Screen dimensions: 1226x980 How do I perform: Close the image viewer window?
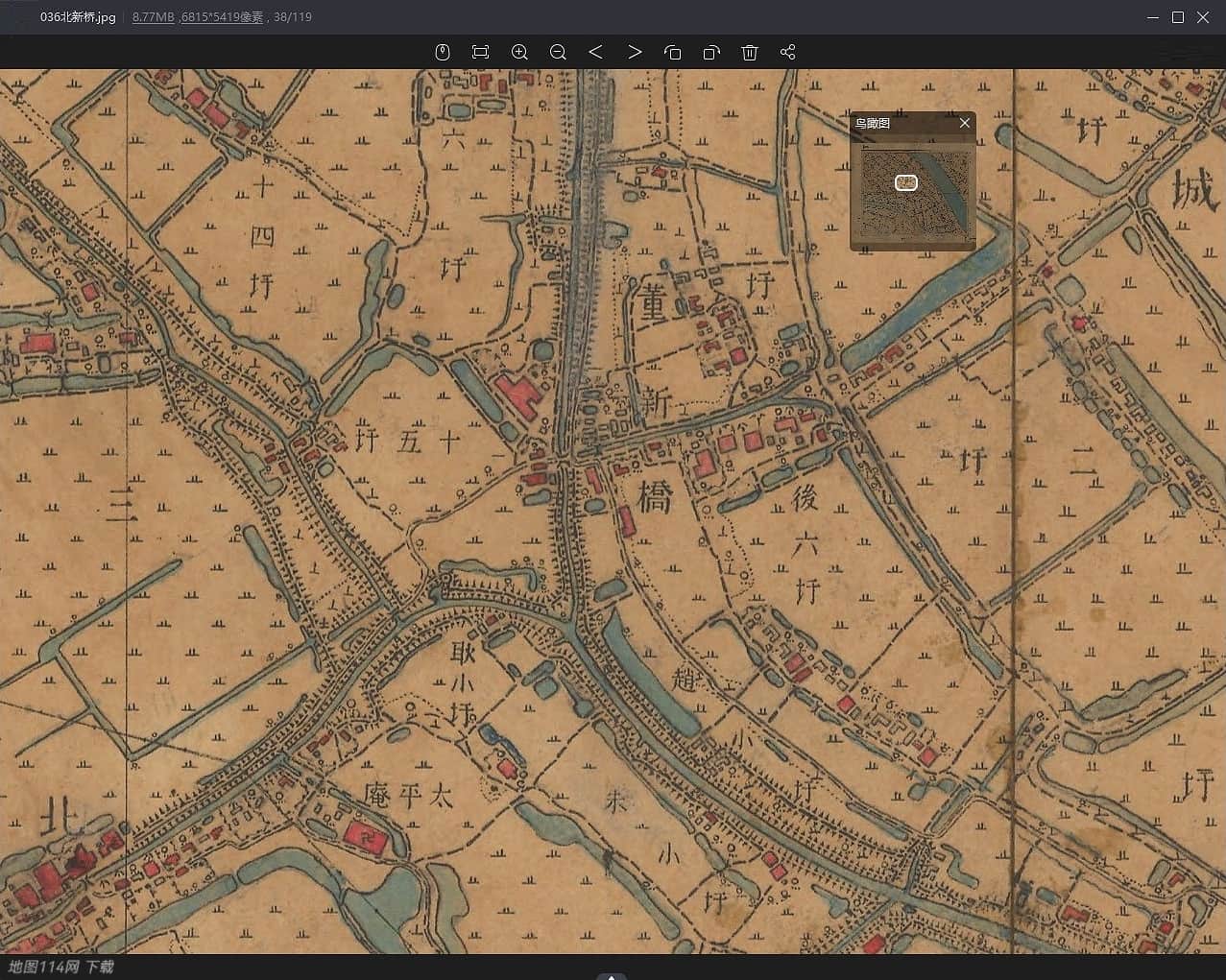coord(1203,17)
